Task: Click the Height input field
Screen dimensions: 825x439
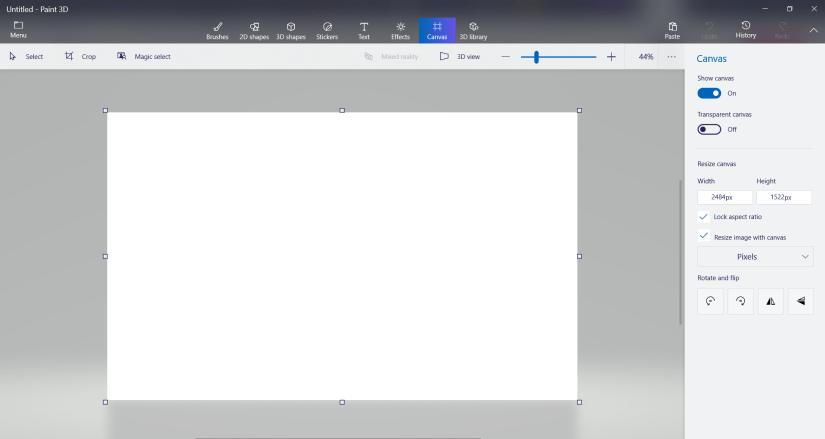Action: tap(783, 197)
